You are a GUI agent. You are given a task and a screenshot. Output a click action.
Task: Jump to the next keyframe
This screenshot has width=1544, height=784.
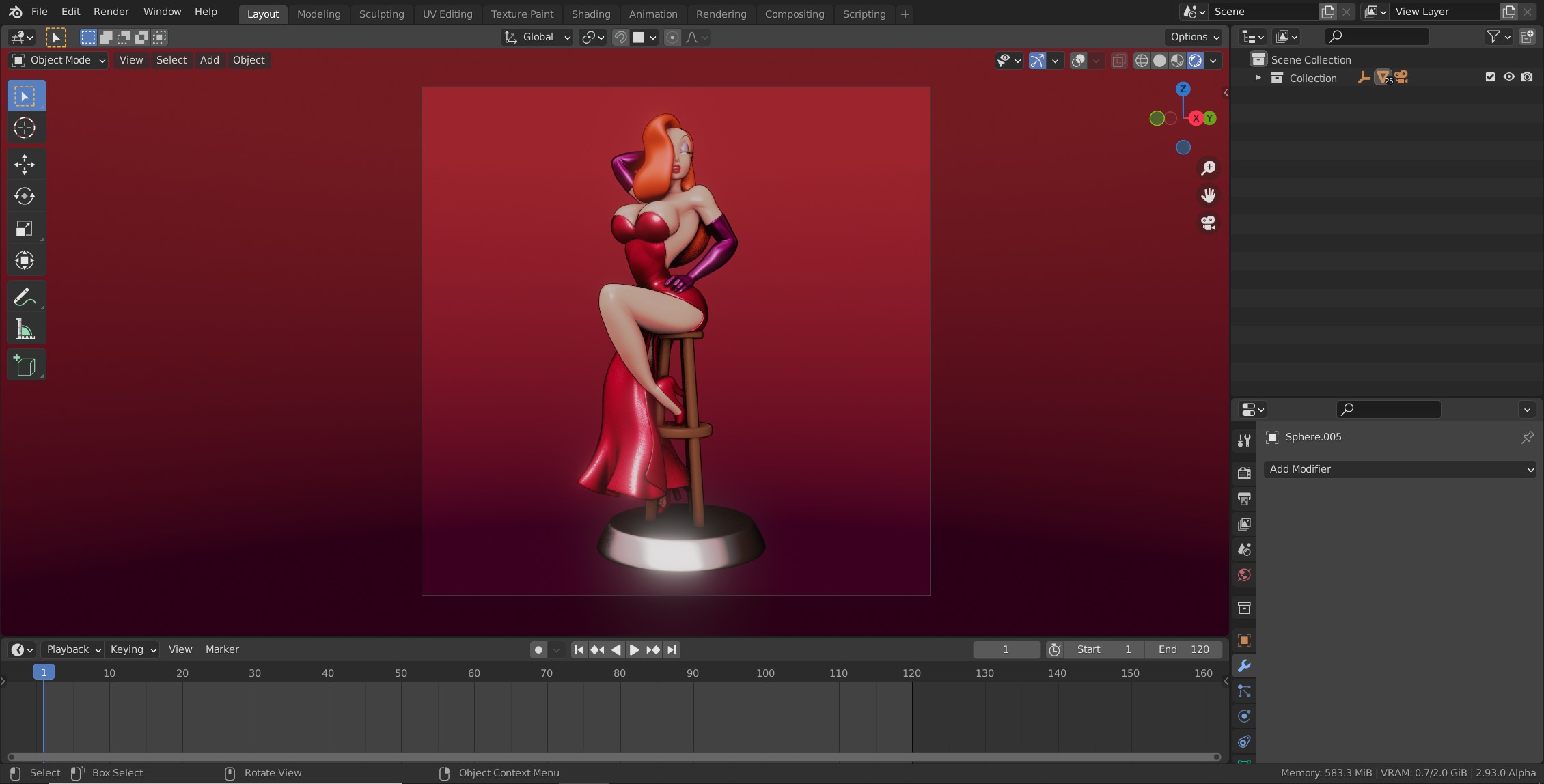[652, 650]
